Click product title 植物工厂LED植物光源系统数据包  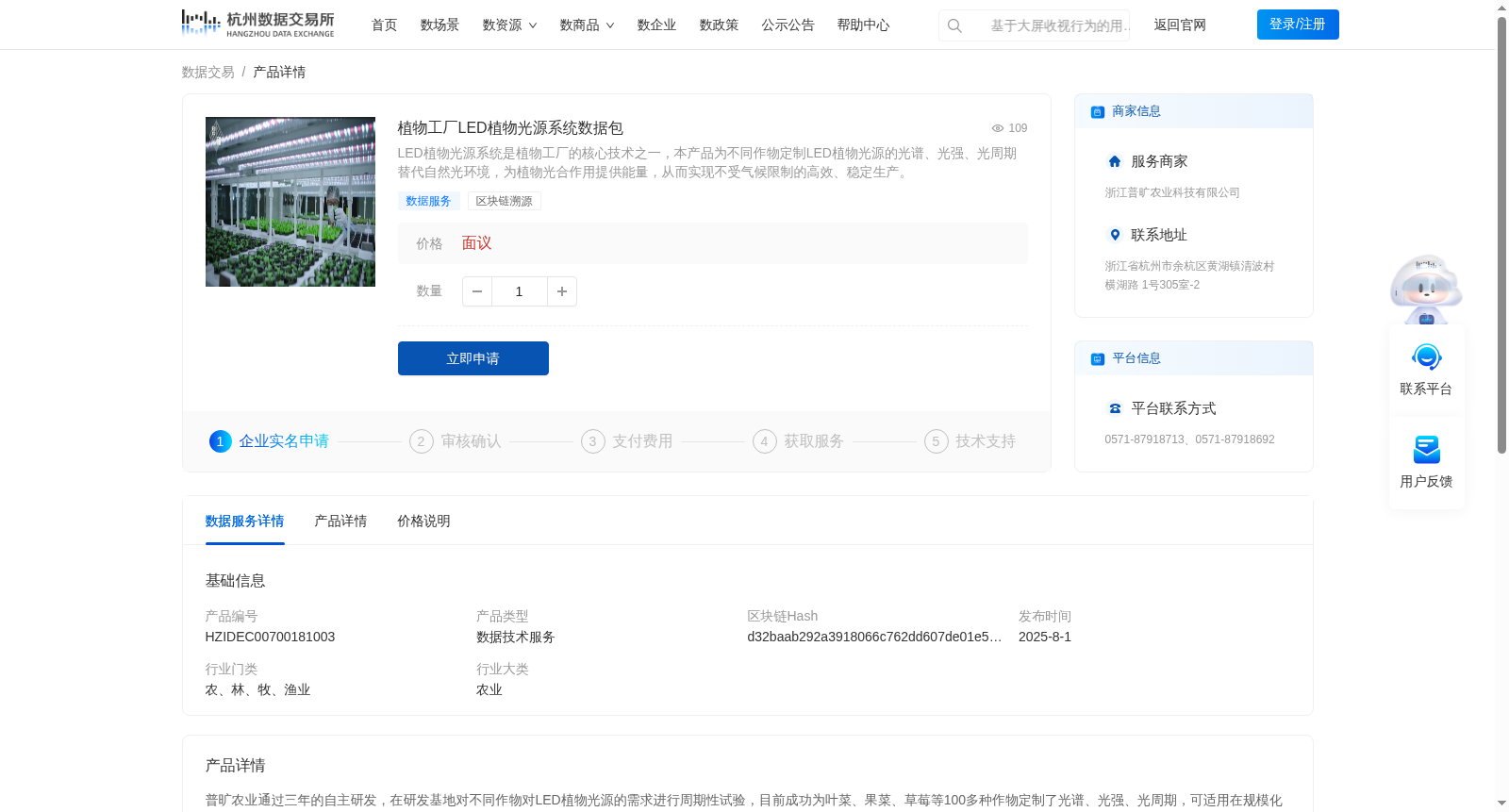pos(510,128)
